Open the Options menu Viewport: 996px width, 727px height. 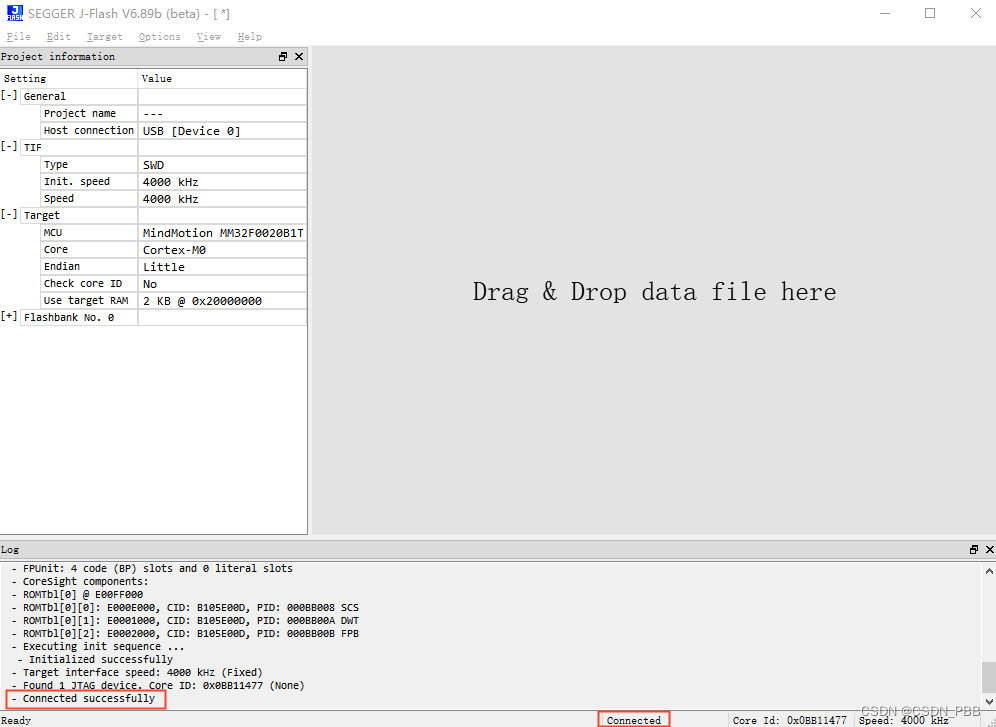159,36
